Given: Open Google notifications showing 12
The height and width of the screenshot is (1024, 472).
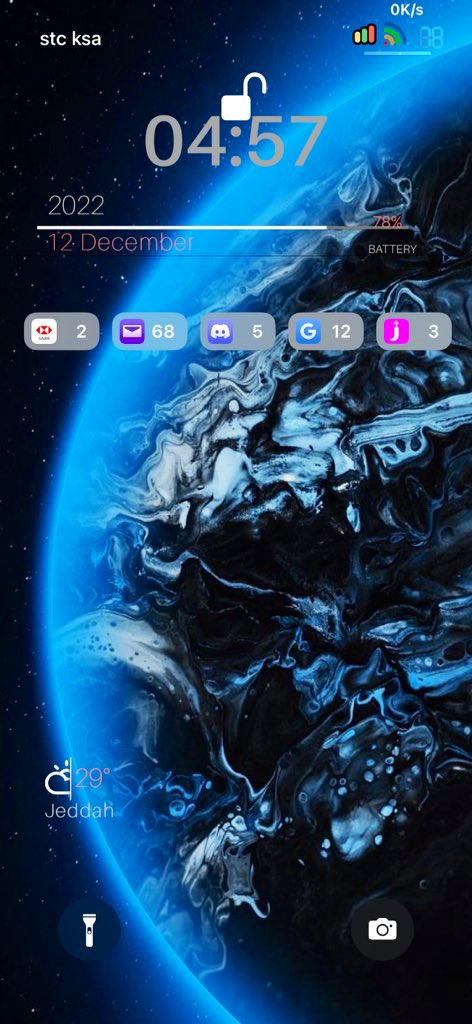Looking at the screenshot, I should click(326, 332).
